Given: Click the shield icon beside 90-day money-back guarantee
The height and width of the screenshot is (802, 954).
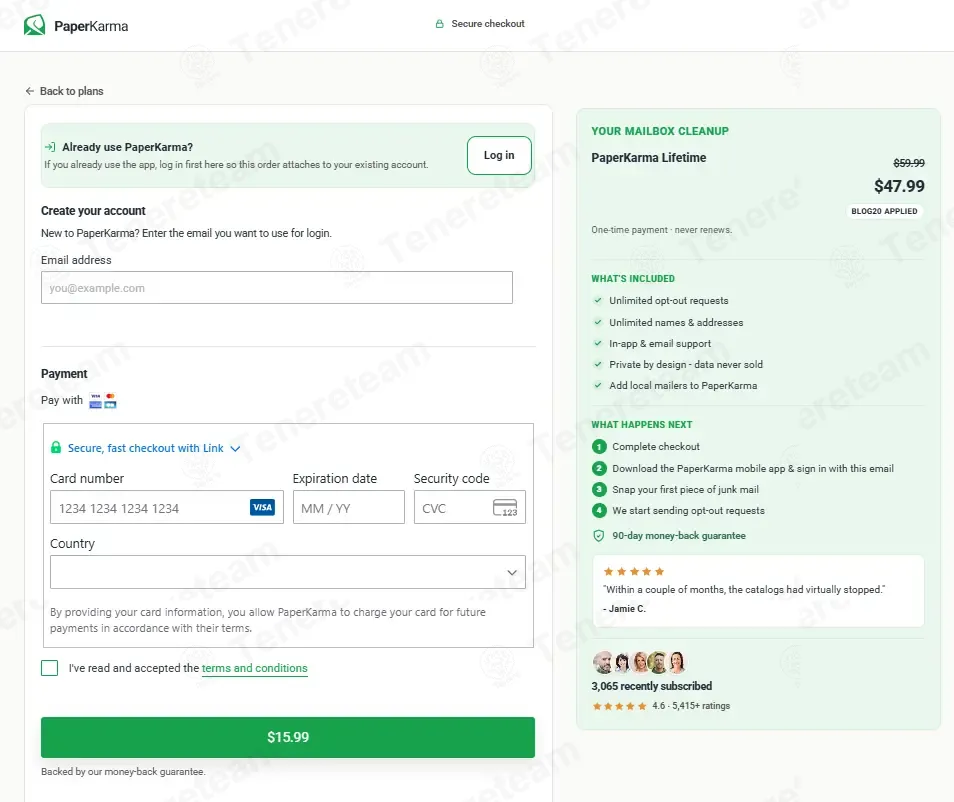Looking at the screenshot, I should pos(599,535).
